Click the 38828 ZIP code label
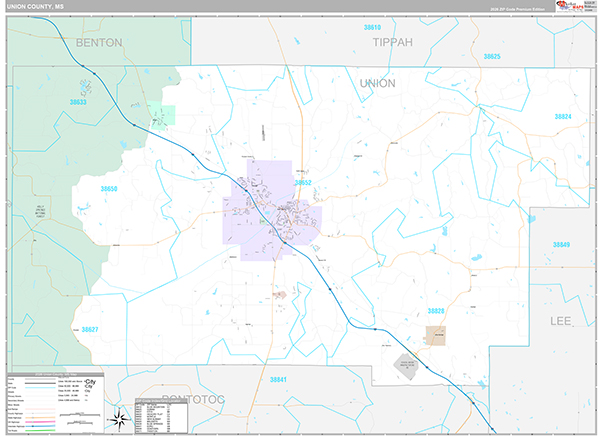Viewport: 600px width, 436px height. pos(435,312)
